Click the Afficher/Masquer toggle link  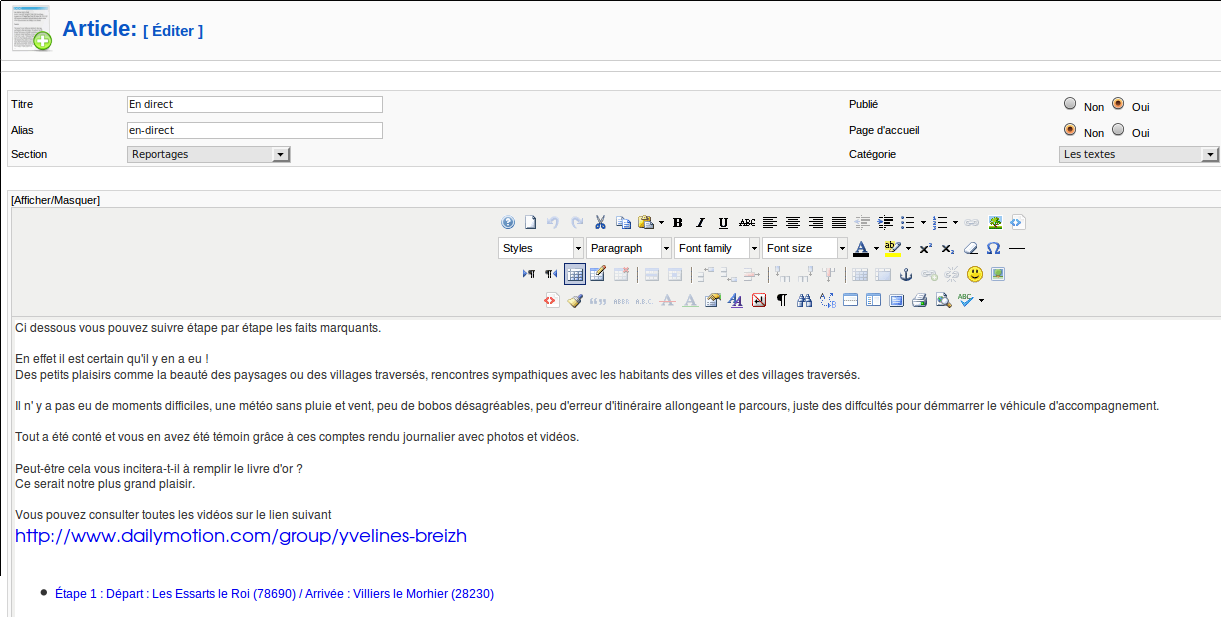55,200
